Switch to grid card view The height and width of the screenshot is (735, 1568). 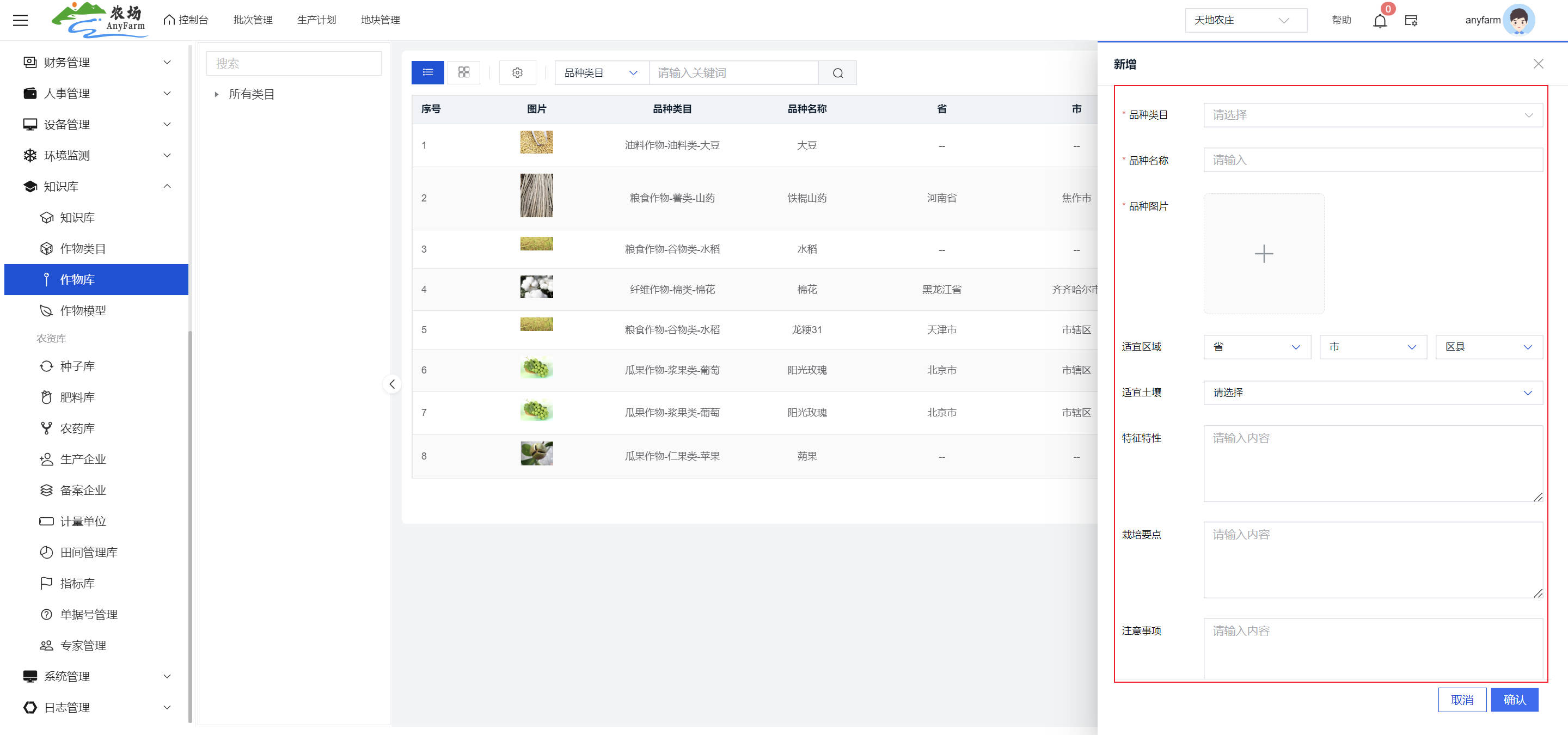point(463,72)
